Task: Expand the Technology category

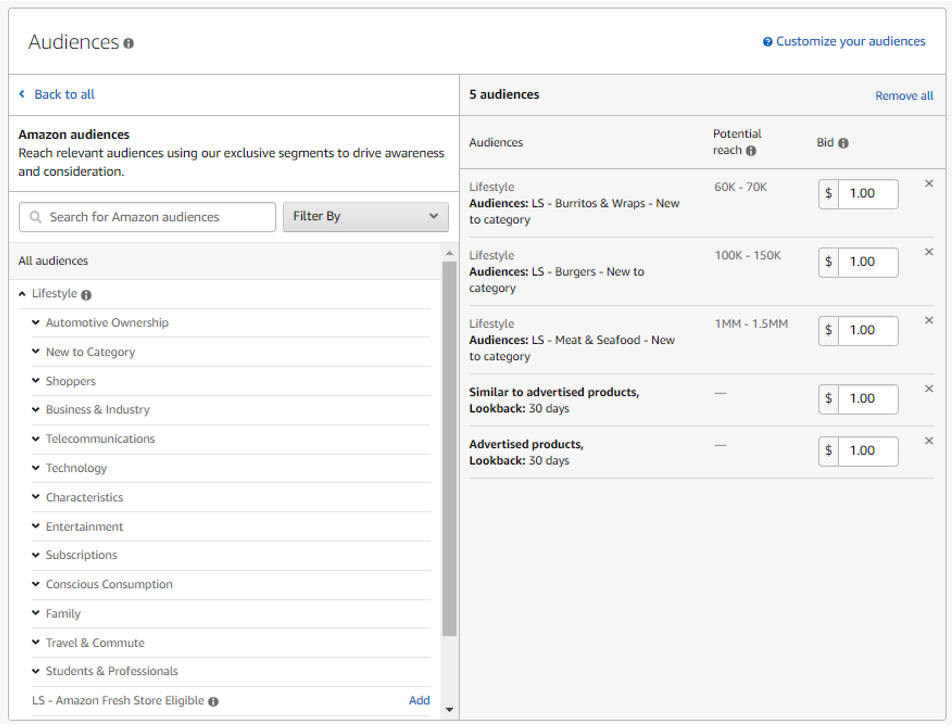Action: pos(36,468)
